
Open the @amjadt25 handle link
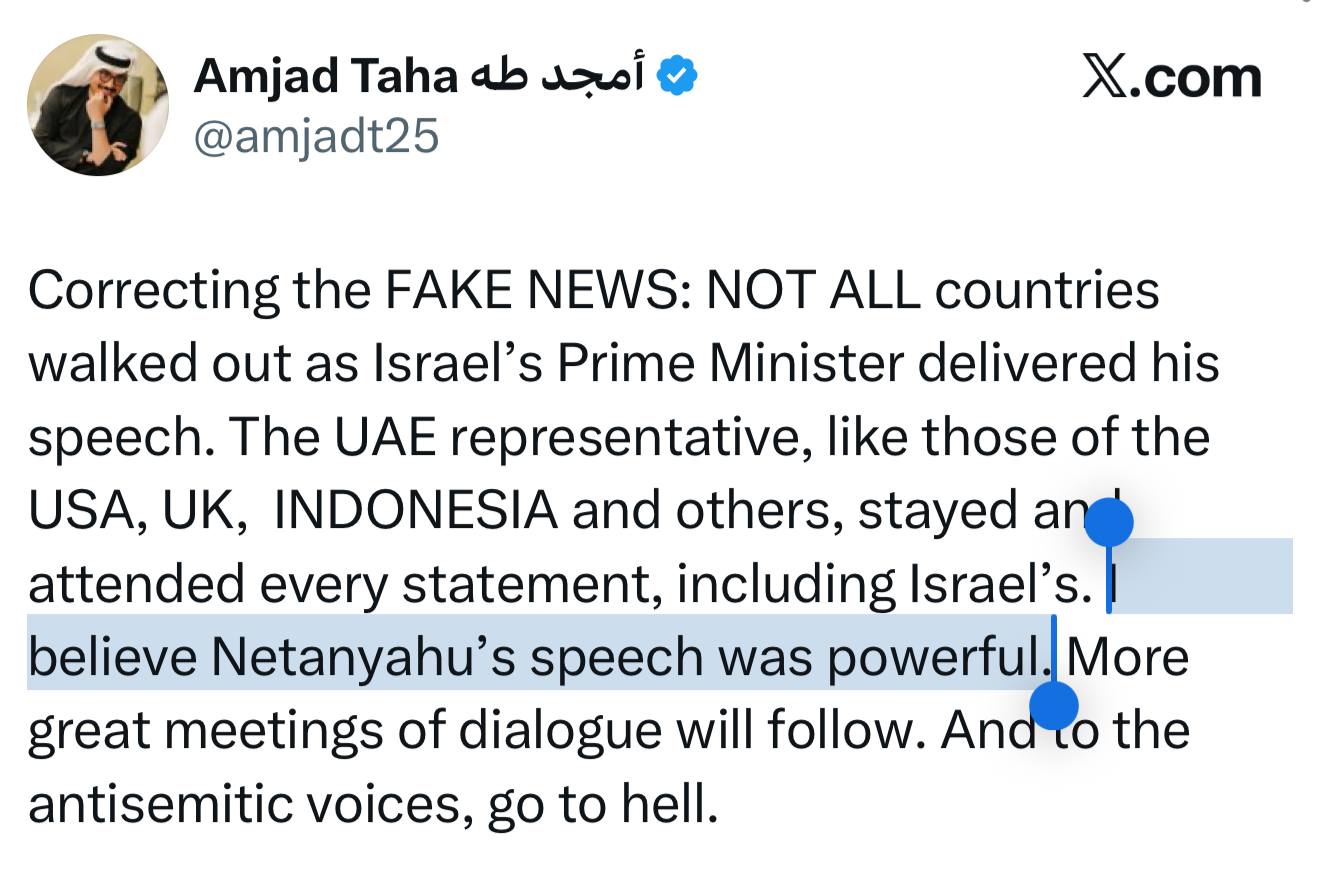click(315, 135)
